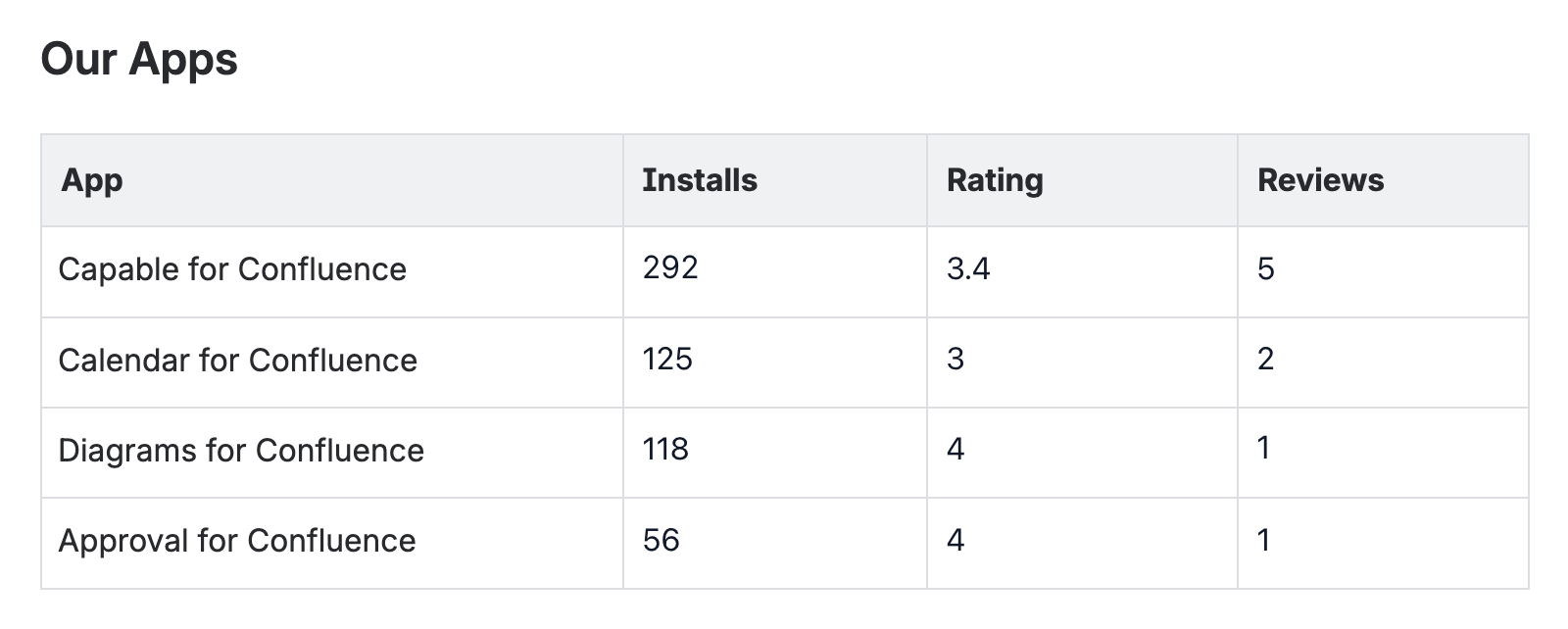Click the 118 installs cell

click(x=665, y=449)
